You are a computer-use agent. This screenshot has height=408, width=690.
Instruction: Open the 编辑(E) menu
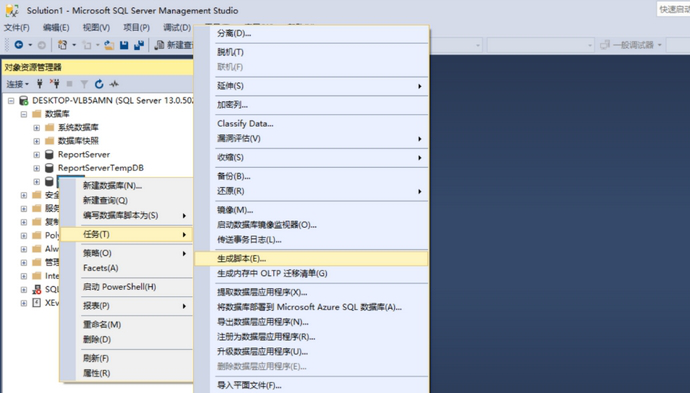[x=56, y=28]
